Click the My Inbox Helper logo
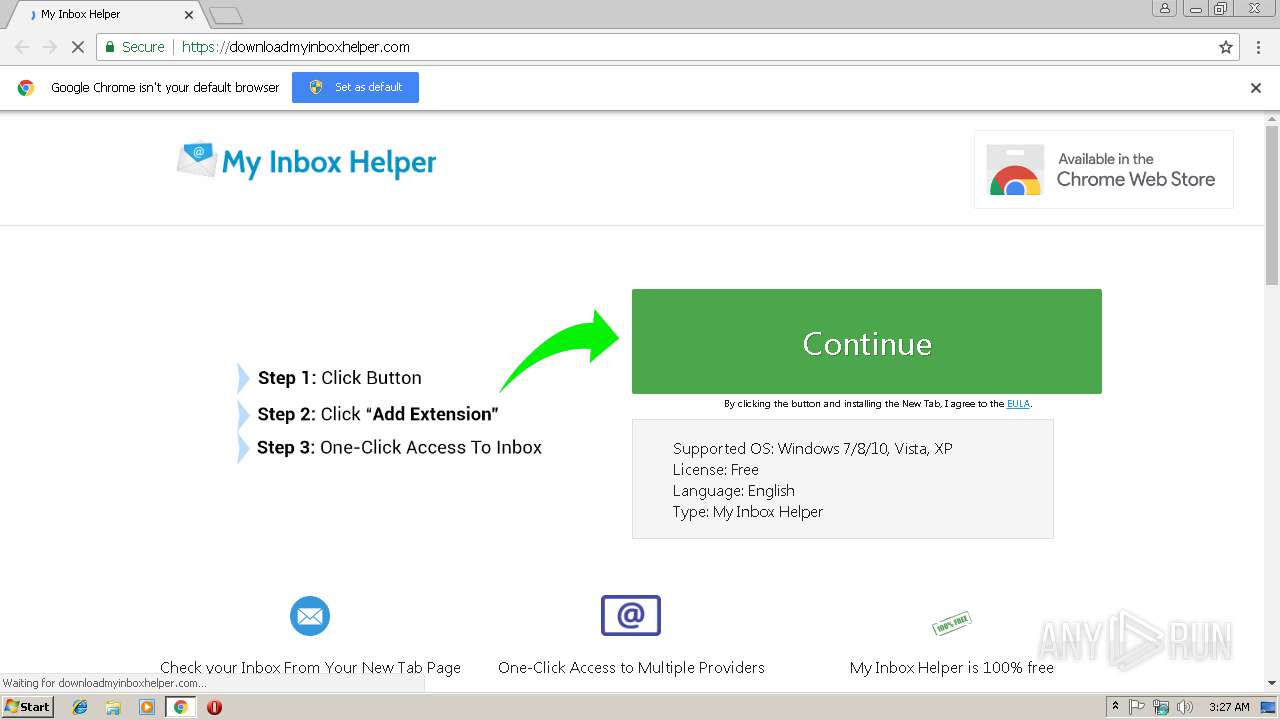 click(x=307, y=162)
